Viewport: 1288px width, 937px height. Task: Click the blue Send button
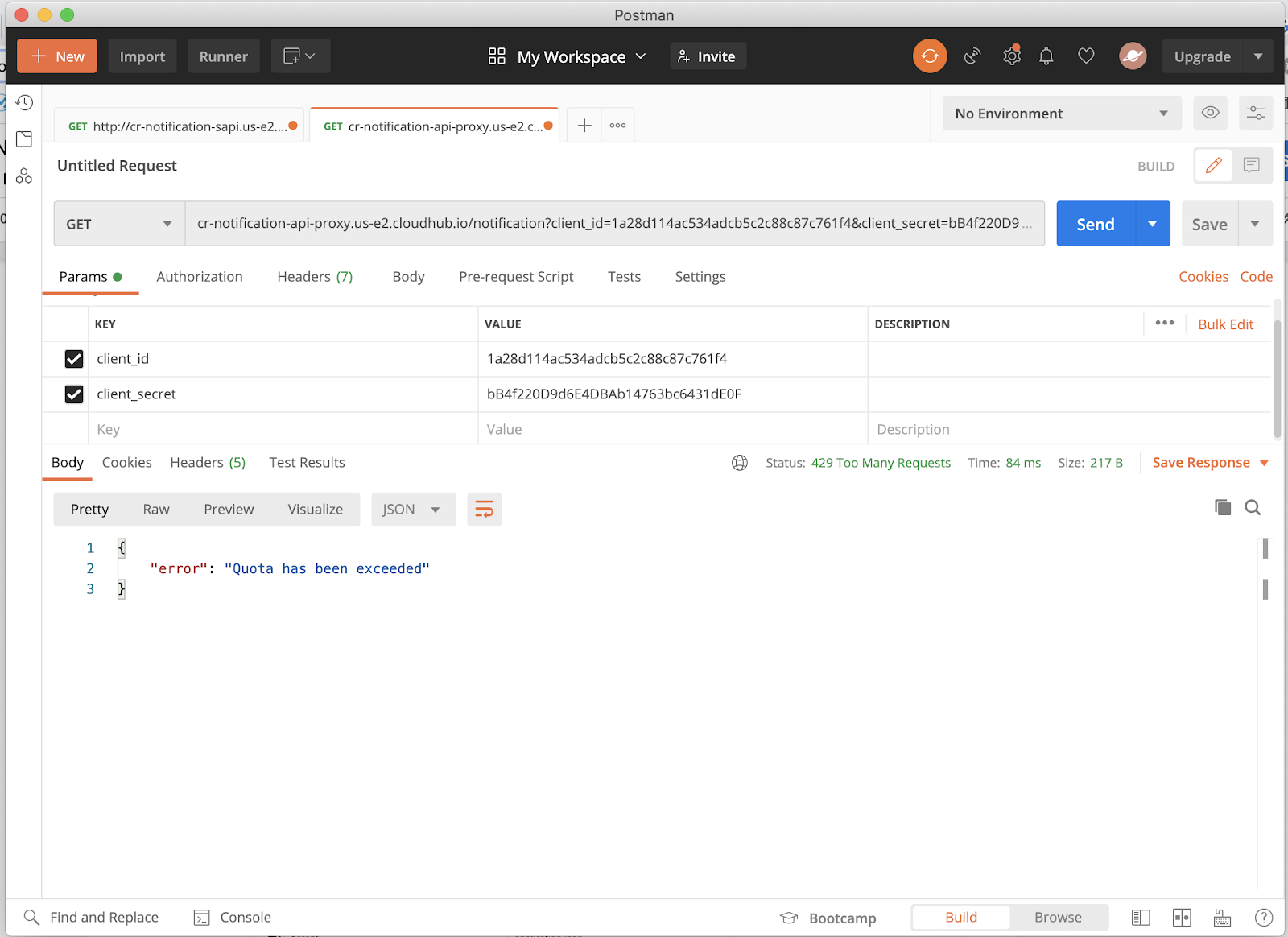pyautogui.click(x=1095, y=224)
